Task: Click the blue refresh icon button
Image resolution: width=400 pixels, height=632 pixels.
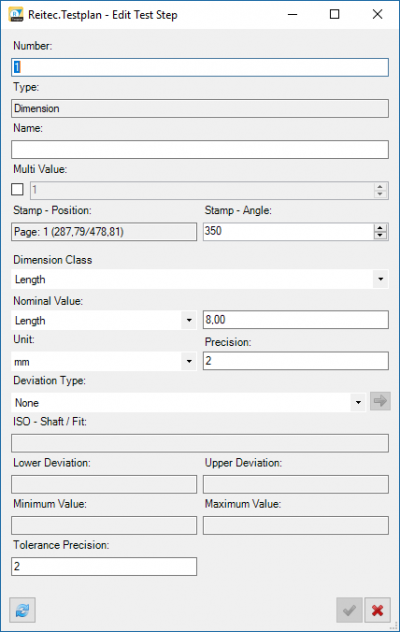Action: (22, 610)
